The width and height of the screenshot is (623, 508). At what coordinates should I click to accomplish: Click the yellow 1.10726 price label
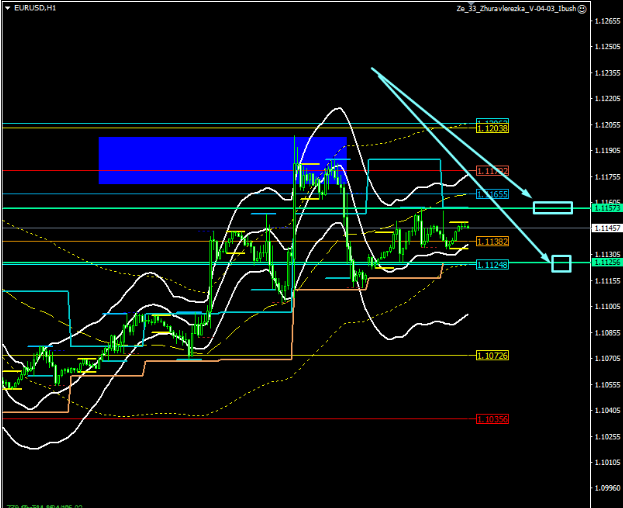click(492, 356)
